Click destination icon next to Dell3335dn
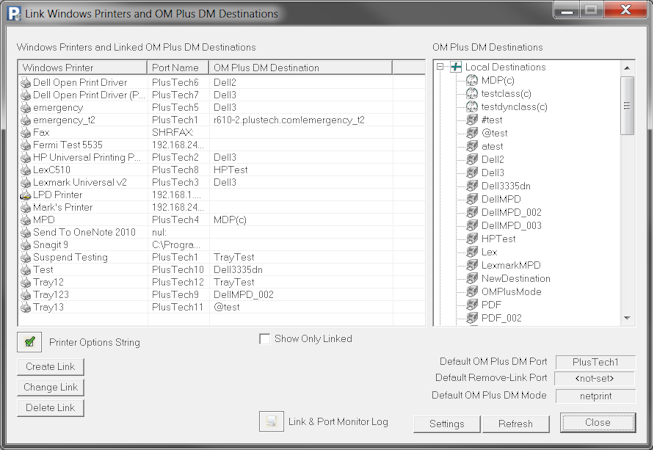The width and height of the screenshot is (653, 450). 472,186
